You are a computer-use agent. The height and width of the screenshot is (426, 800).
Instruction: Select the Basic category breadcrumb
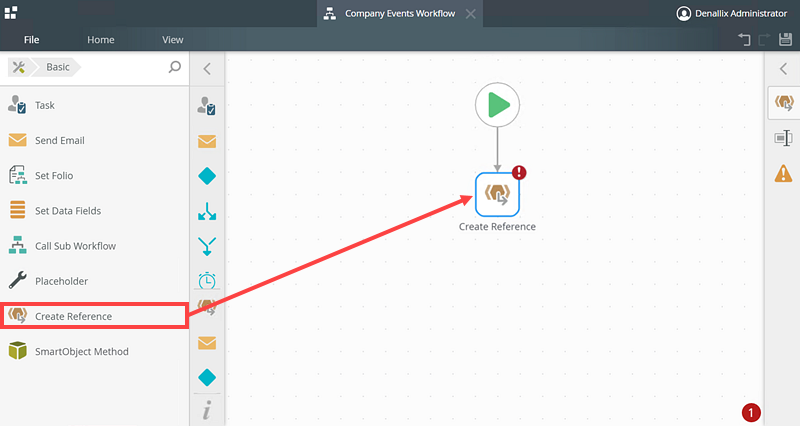(x=58, y=67)
